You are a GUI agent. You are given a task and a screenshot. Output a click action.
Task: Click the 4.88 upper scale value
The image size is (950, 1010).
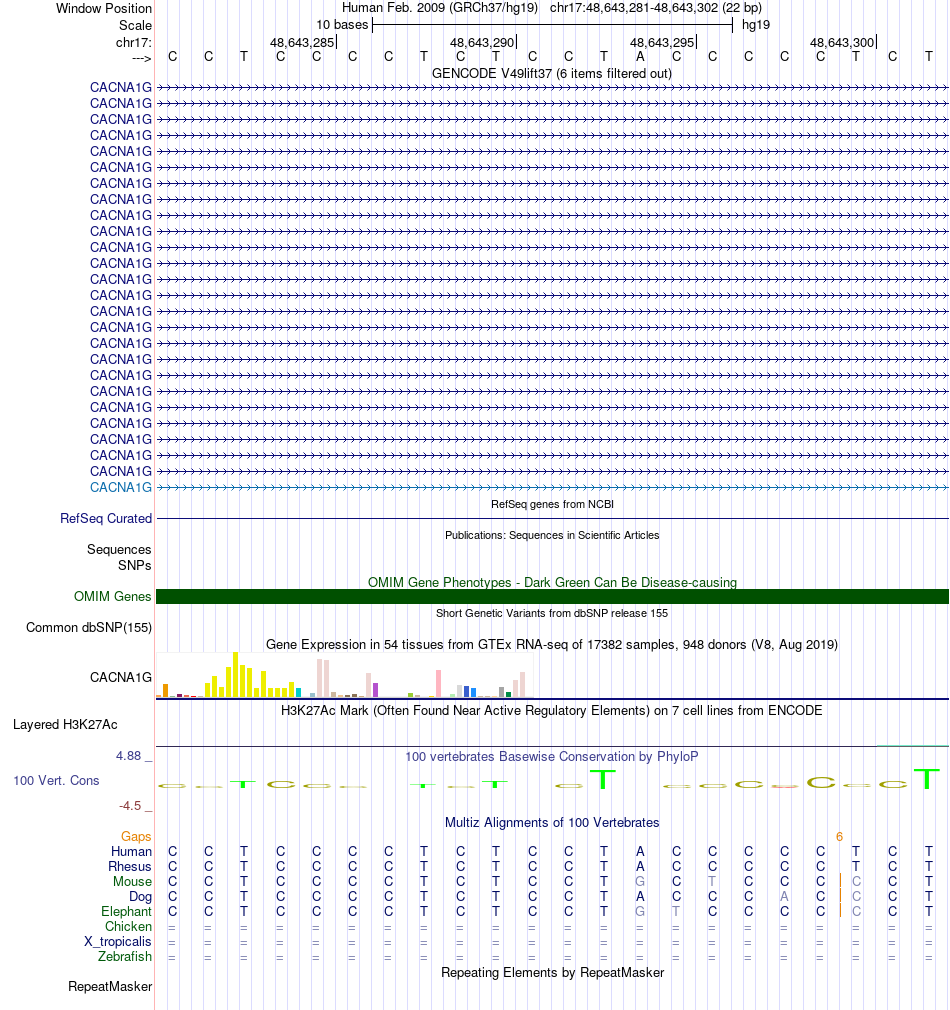click(128, 756)
